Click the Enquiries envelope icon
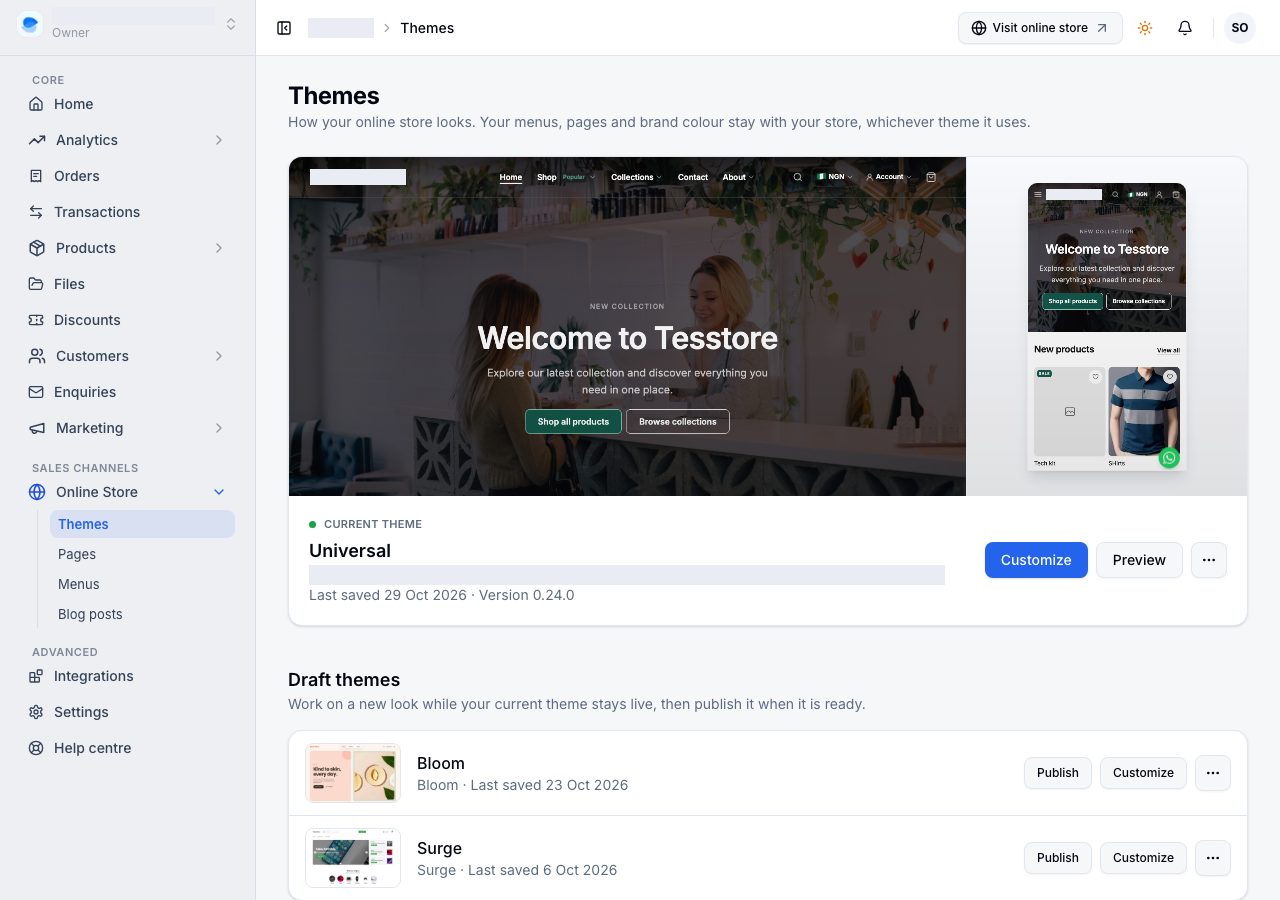1280x900 pixels. [x=36, y=392]
